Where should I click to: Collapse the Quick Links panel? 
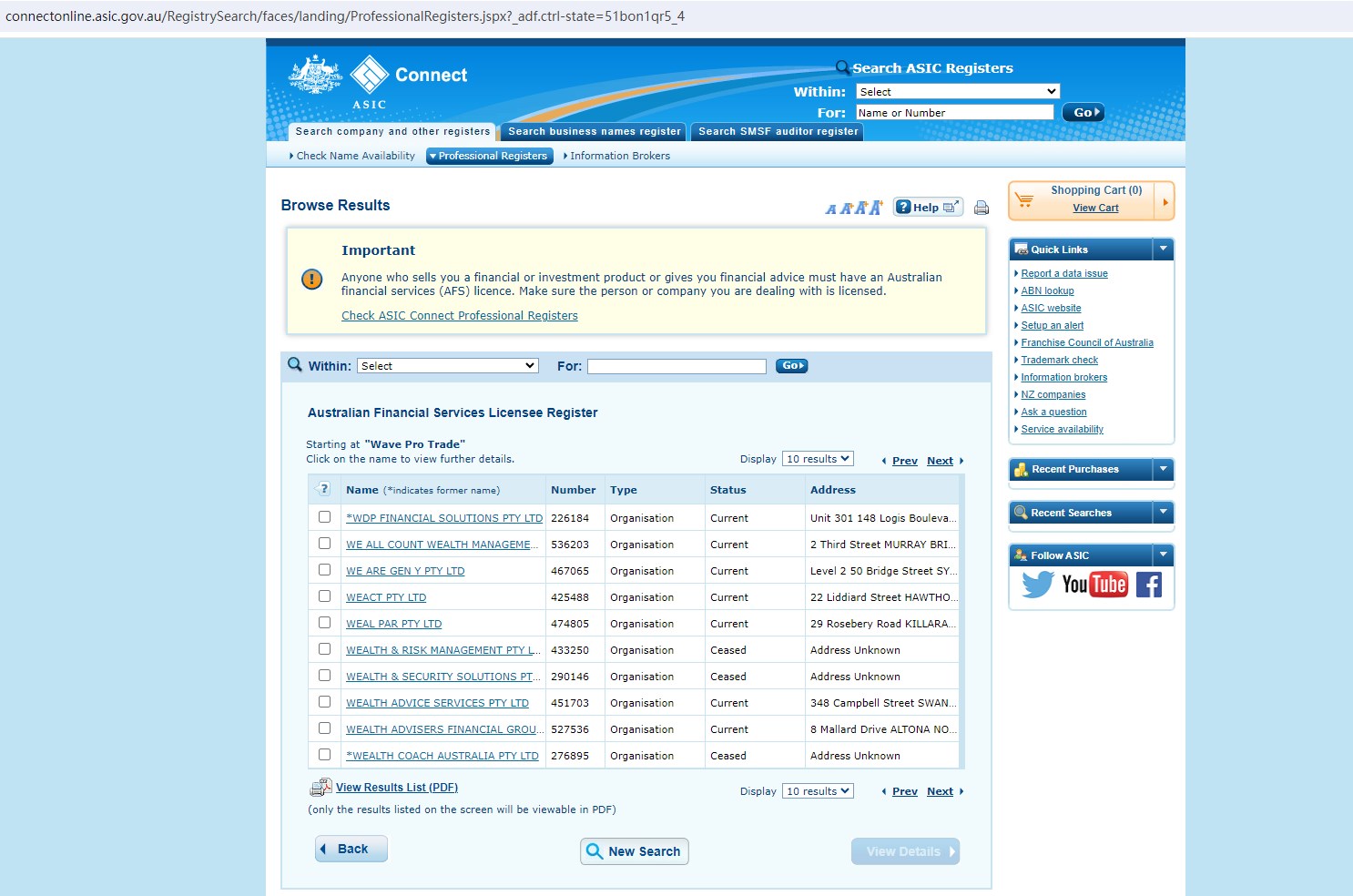click(x=1163, y=249)
